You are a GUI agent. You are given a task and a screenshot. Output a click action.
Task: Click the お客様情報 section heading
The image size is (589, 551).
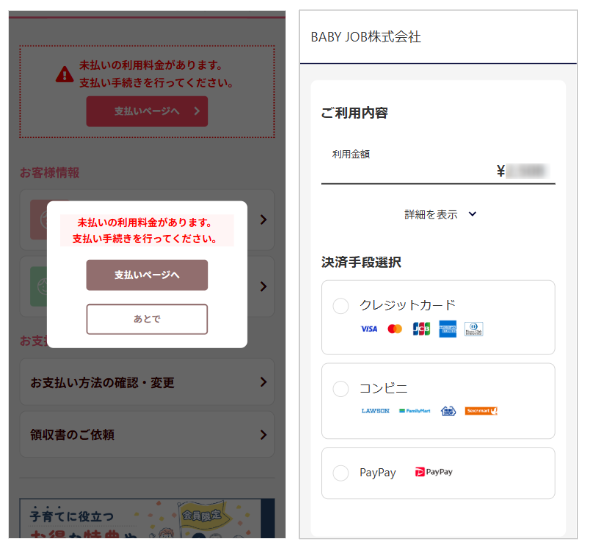click(50, 173)
